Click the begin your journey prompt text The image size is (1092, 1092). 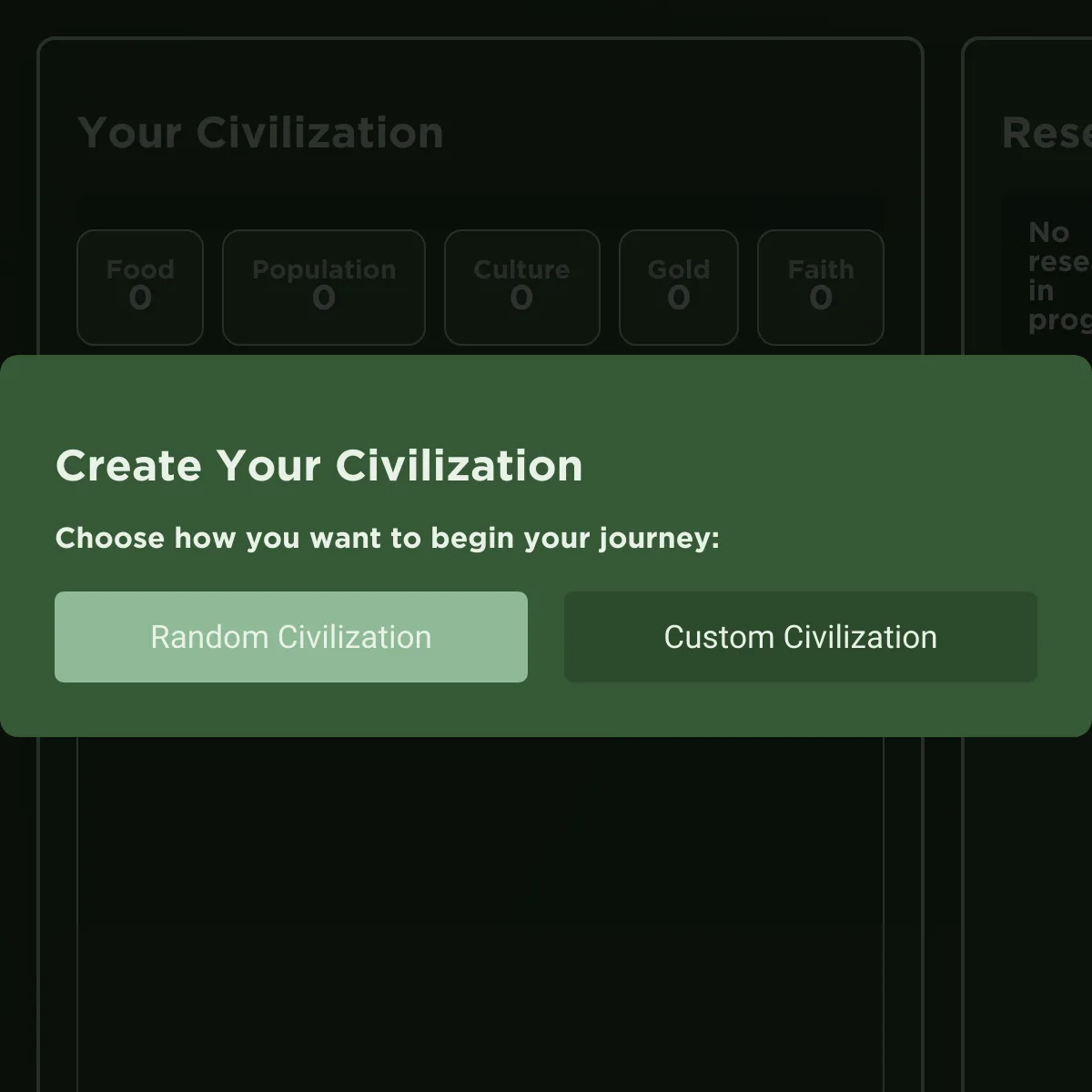(388, 538)
